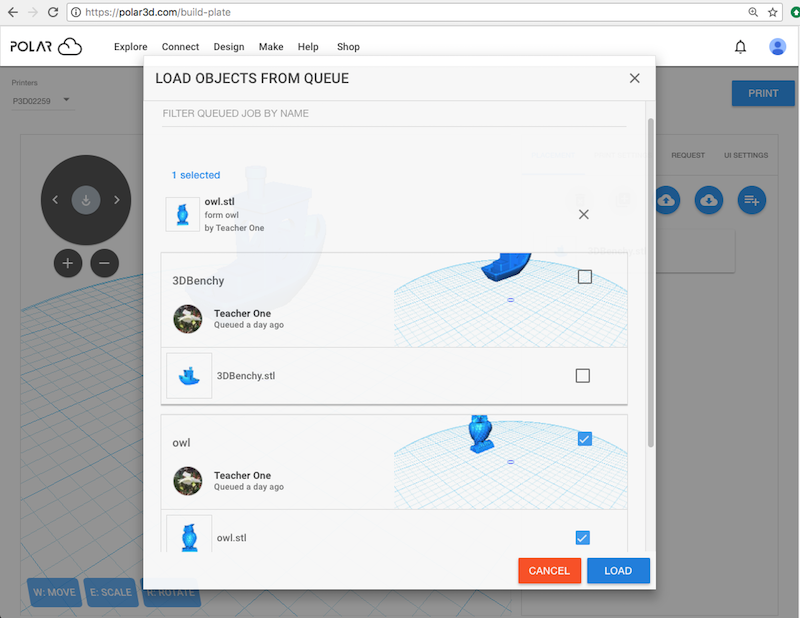Click the owl.stl thumbnail in selected list

(183, 214)
